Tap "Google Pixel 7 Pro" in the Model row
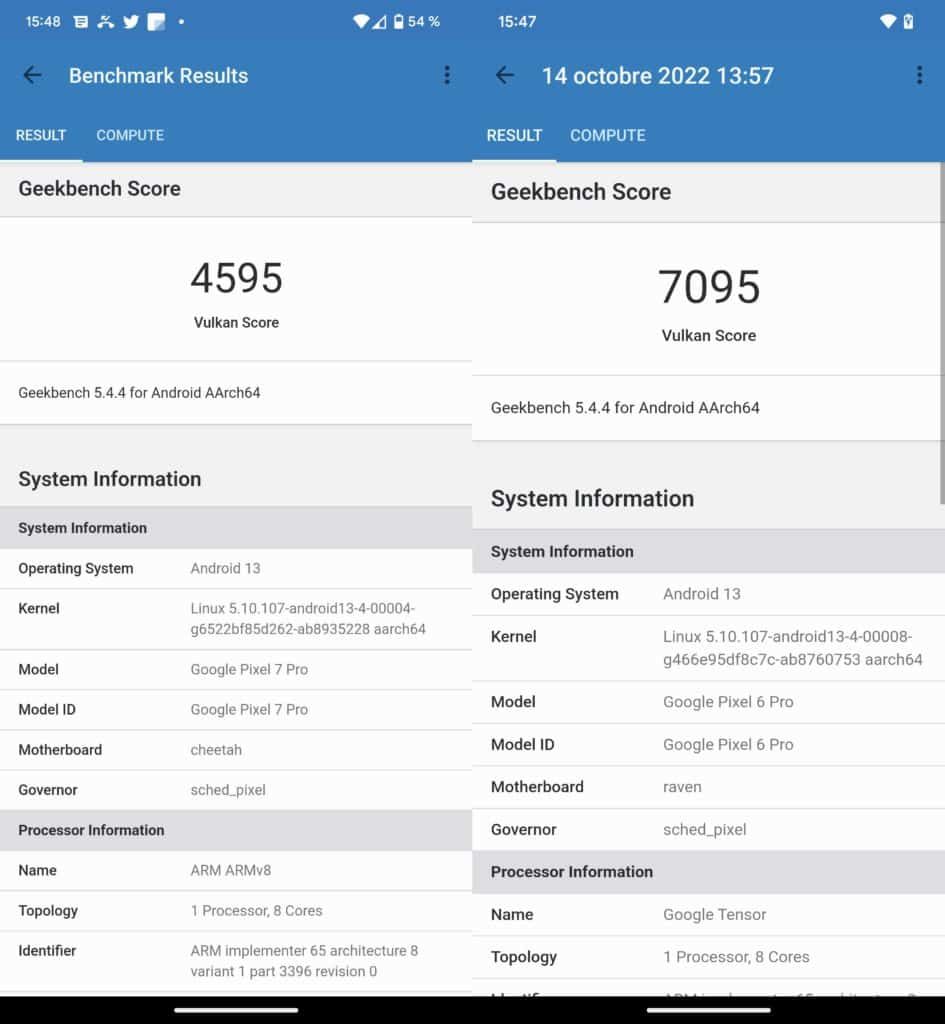945x1024 pixels. [249, 669]
